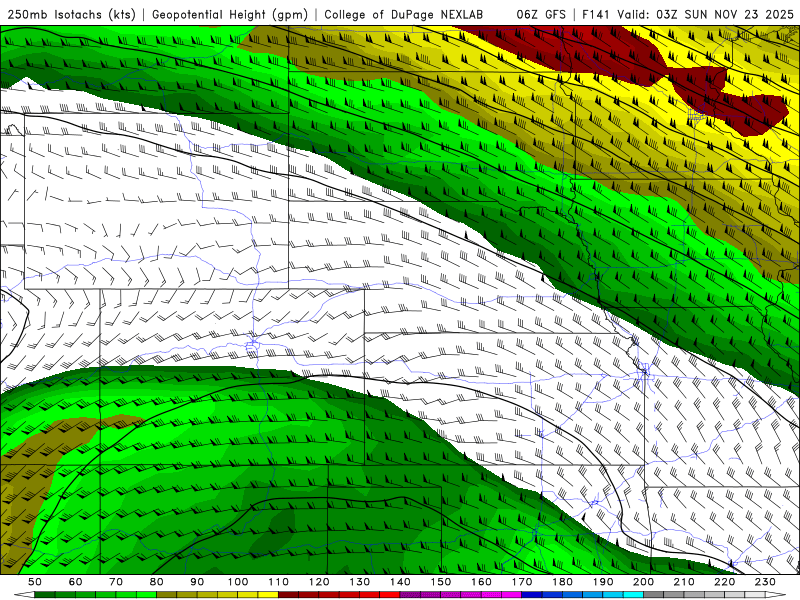Click the 130 knot colorbar label
This screenshot has height=600, width=800.
[x=360, y=582]
